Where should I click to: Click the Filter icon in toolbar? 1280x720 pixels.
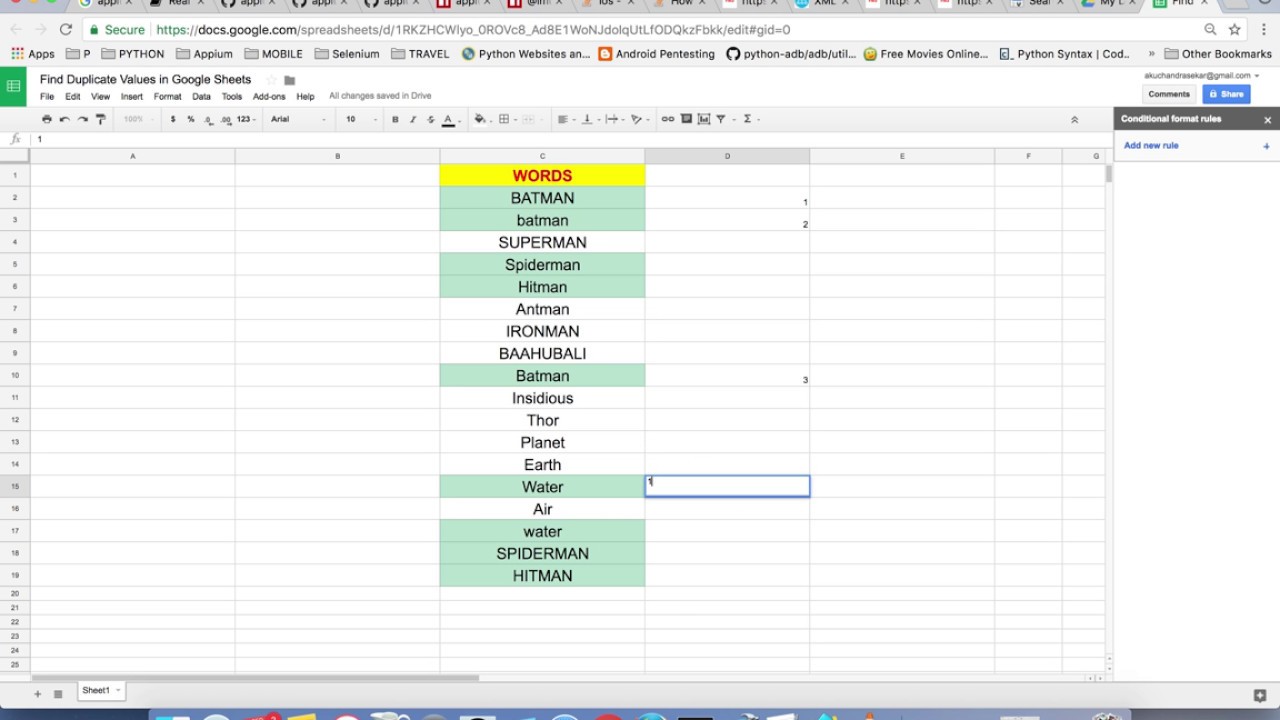(722, 119)
